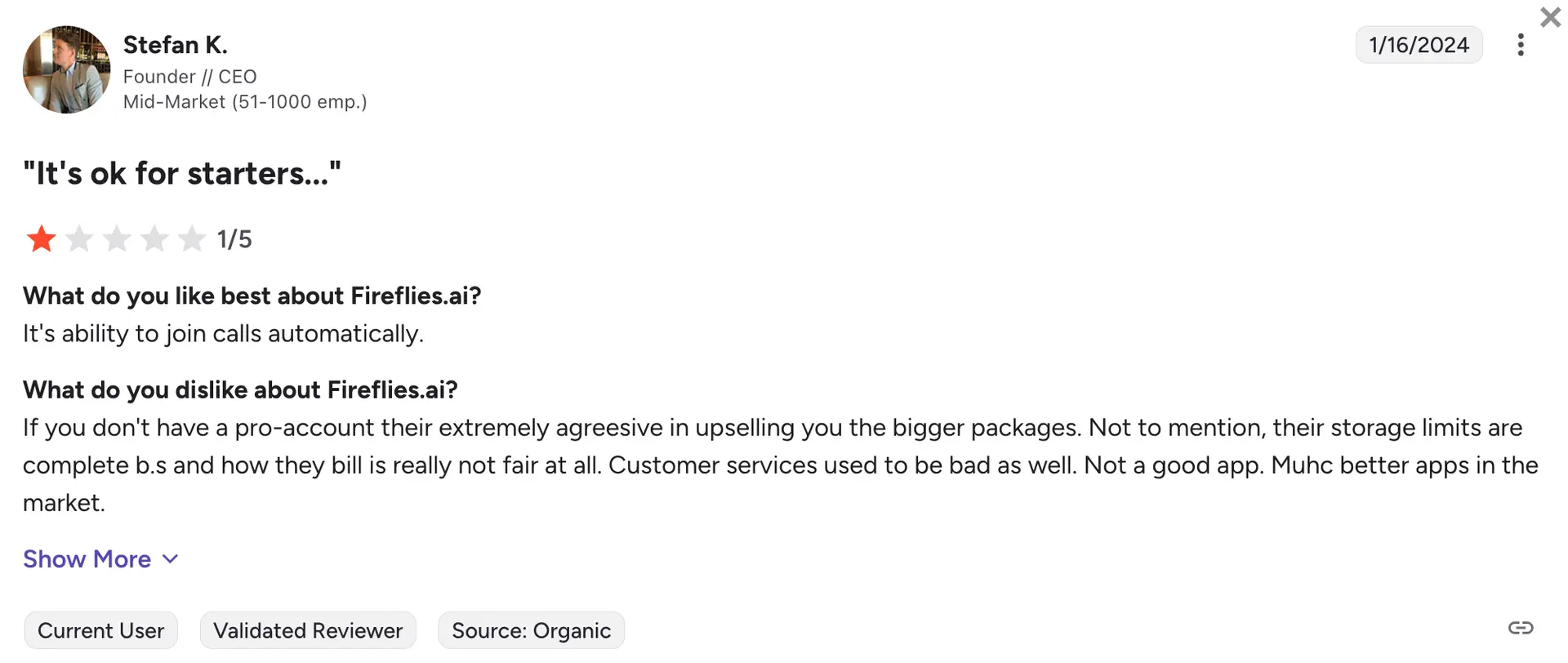Open the three-dot more options menu

1520,45
